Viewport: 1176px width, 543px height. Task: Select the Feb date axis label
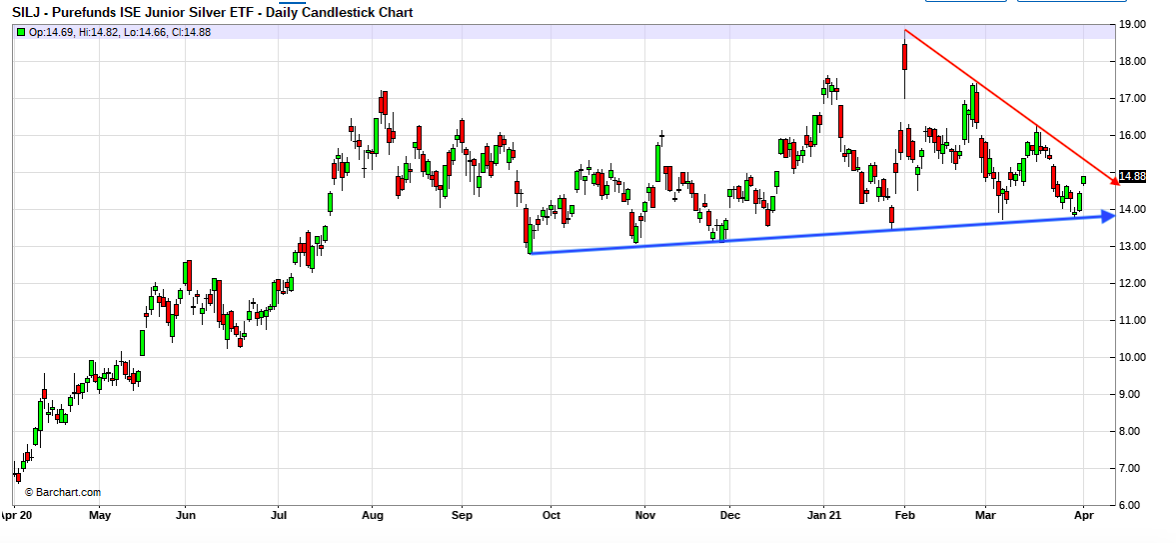coord(904,515)
